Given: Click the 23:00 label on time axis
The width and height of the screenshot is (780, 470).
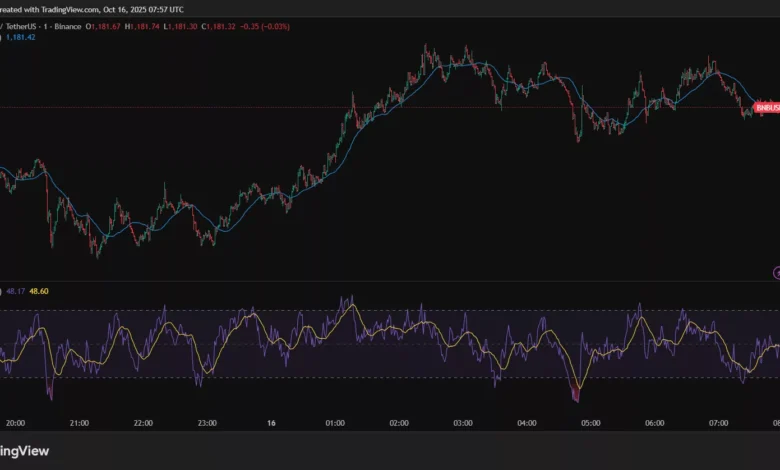Looking at the screenshot, I should pos(207,423).
